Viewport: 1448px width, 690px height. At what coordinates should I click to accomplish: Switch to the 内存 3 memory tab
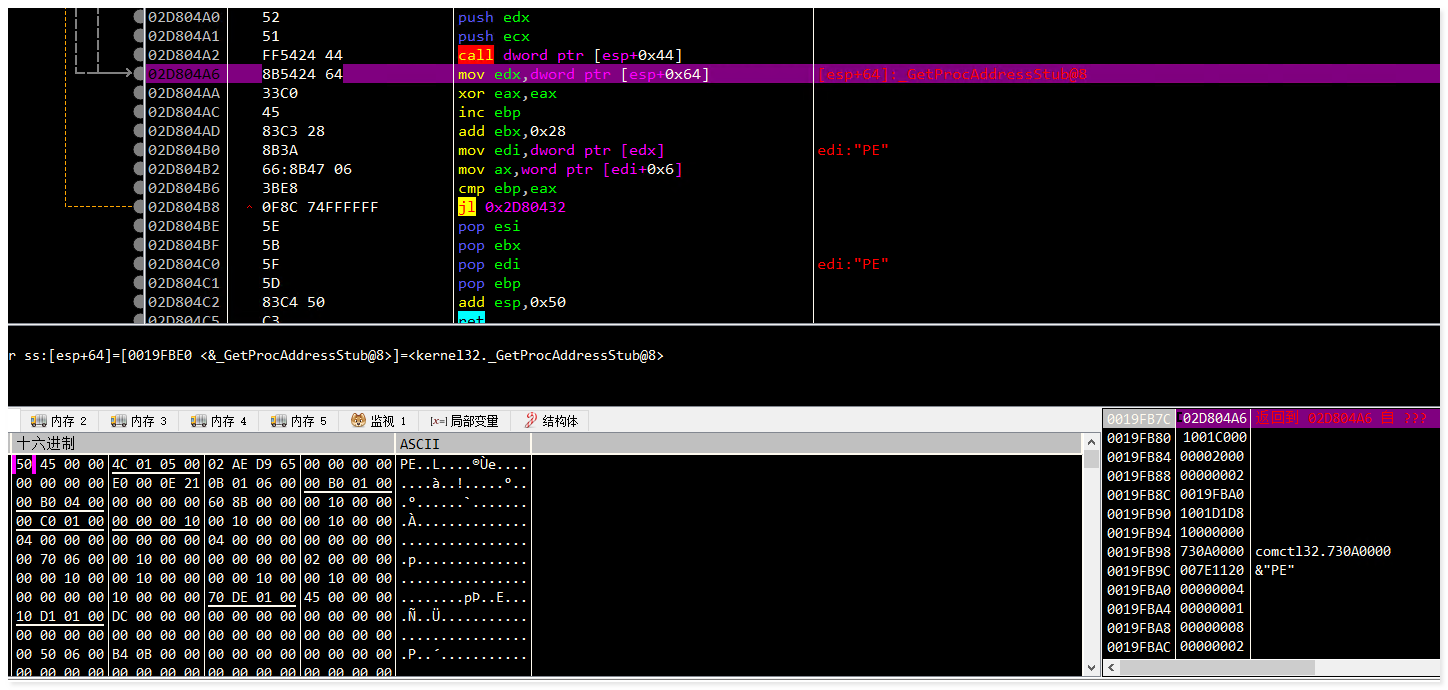(139, 421)
